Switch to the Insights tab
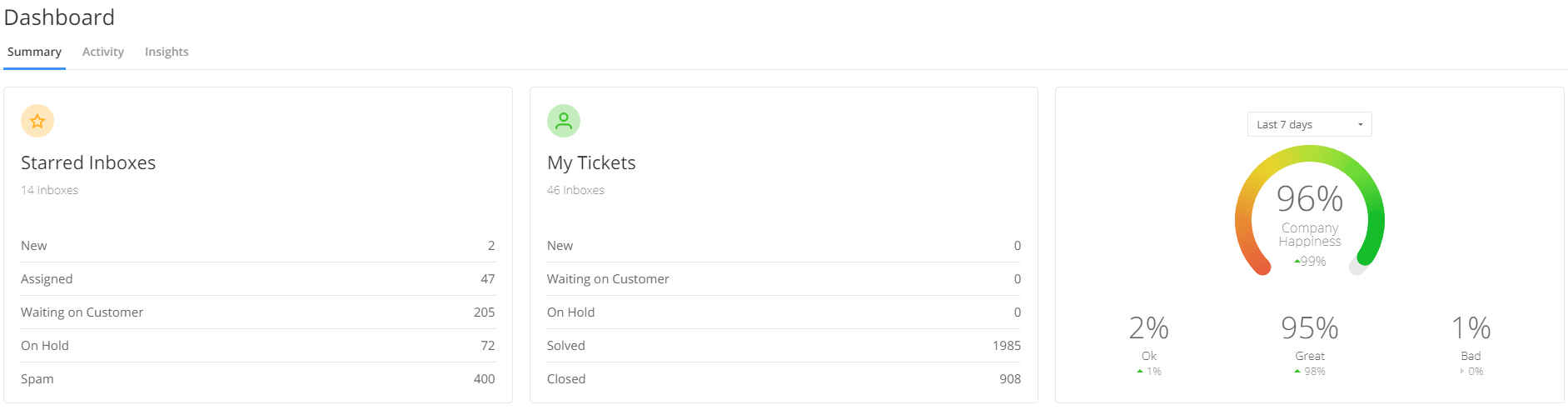Viewport: 1568px width, 410px height. click(167, 52)
